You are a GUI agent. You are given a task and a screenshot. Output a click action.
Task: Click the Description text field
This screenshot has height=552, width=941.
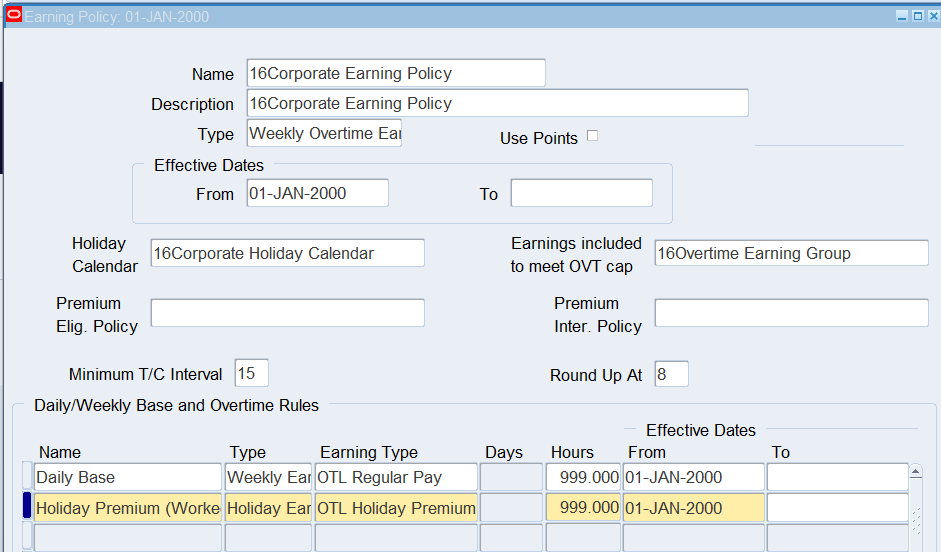tap(497, 103)
